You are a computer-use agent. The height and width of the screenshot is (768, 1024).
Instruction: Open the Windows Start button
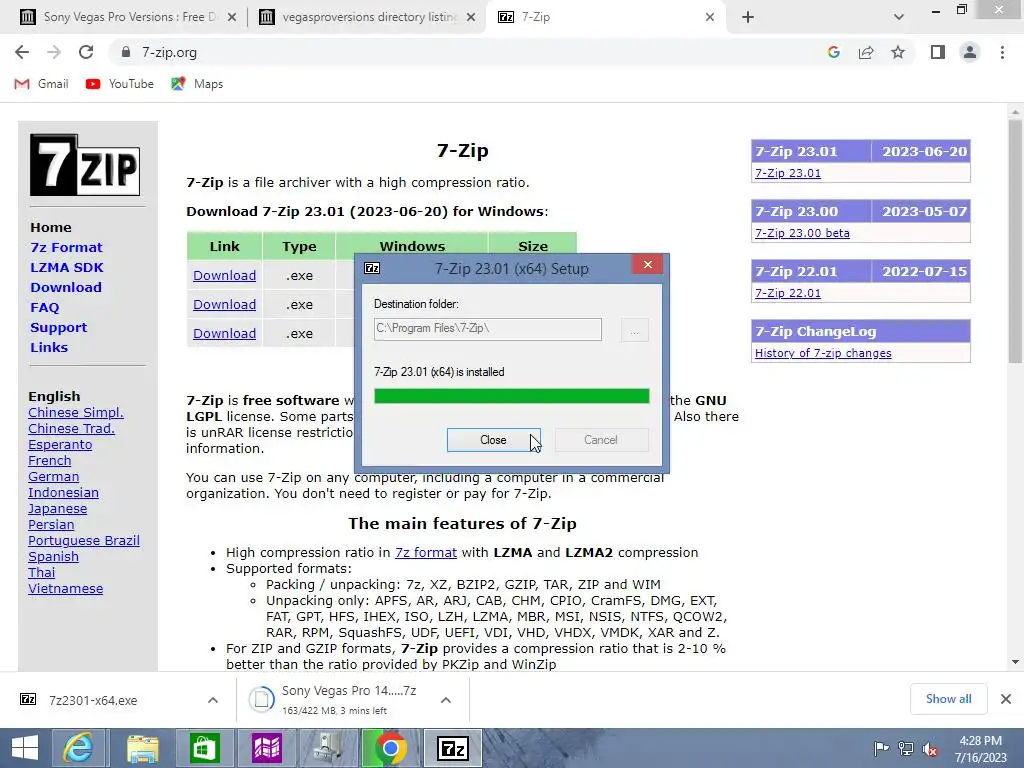tap(25, 748)
